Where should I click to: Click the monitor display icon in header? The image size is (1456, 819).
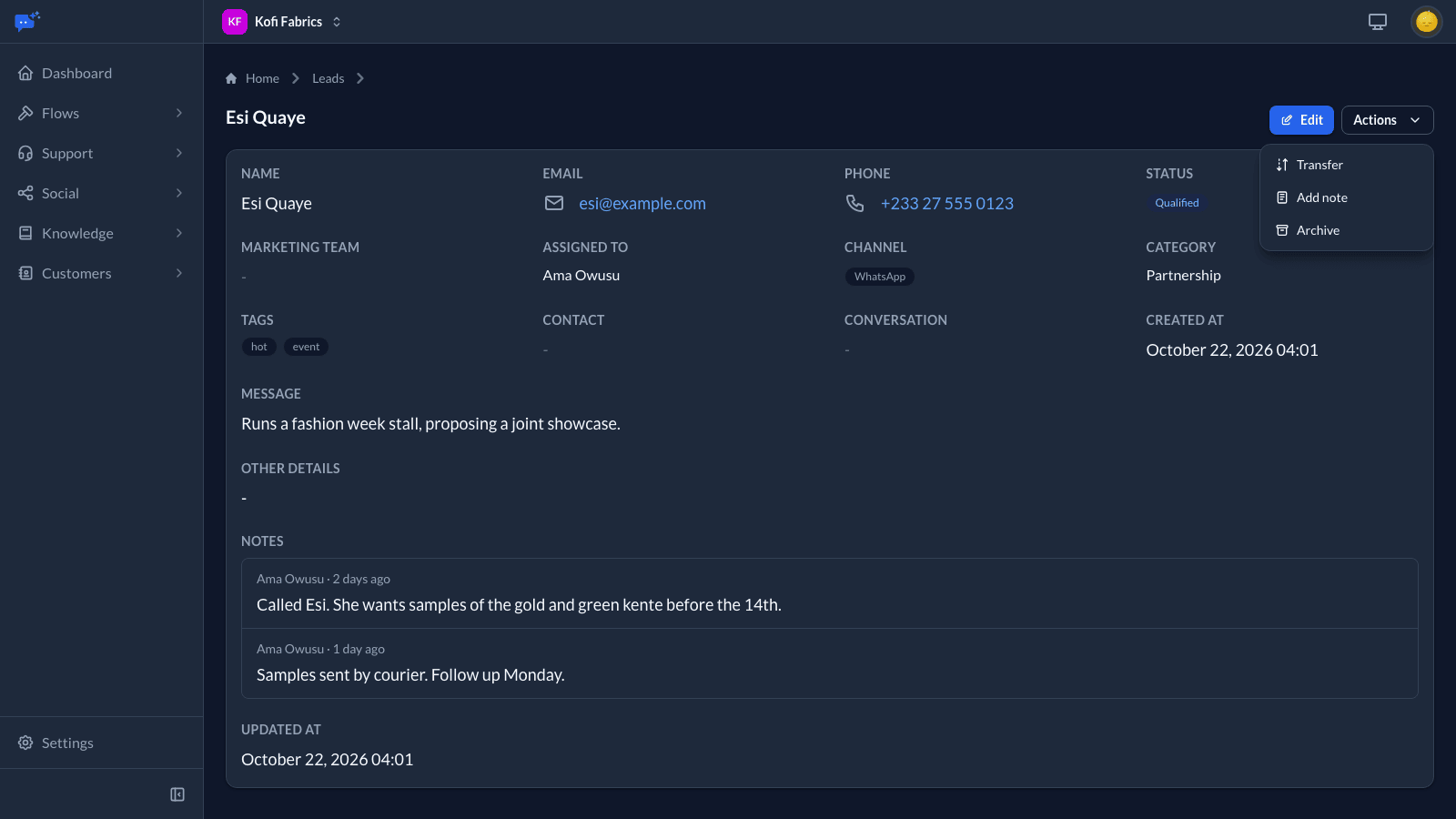click(x=1378, y=22)
